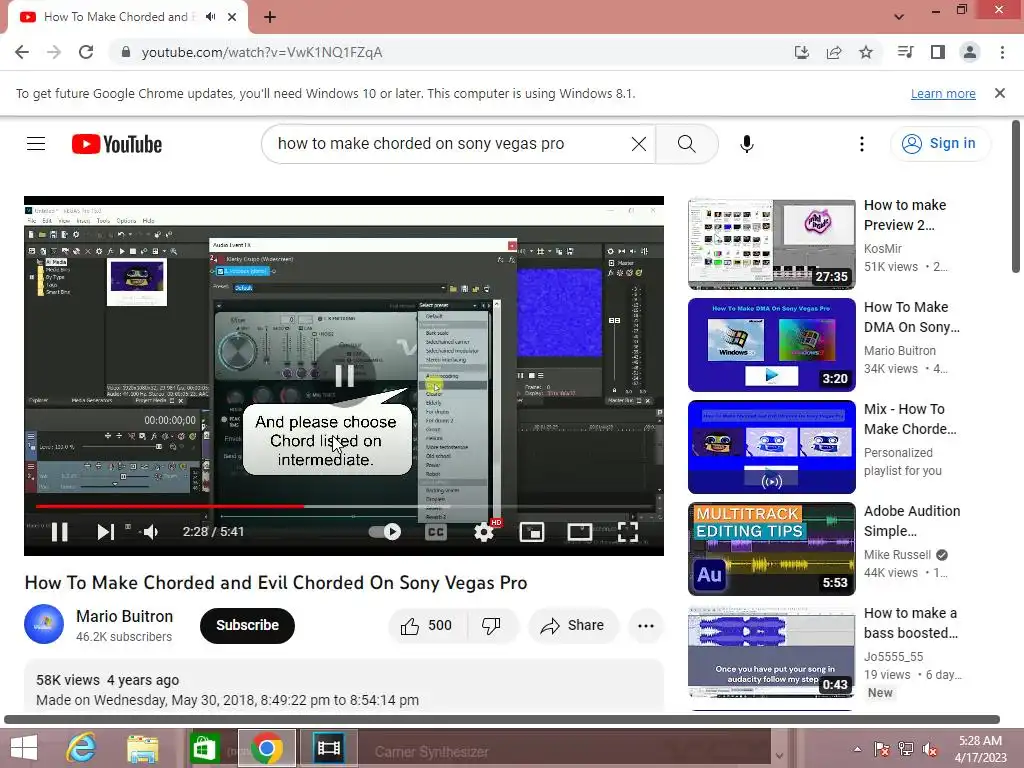Switch to miniplayer mode
Image resolution: width=1024 pixels, height=768 pixels.
532,532
